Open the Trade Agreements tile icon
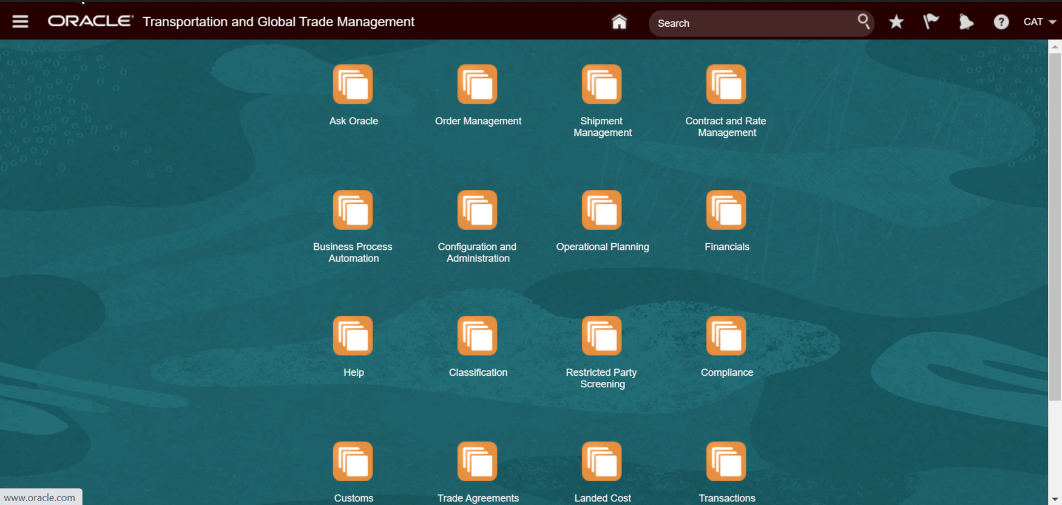This screenshot has width=1062, height=505. [477, 462]
